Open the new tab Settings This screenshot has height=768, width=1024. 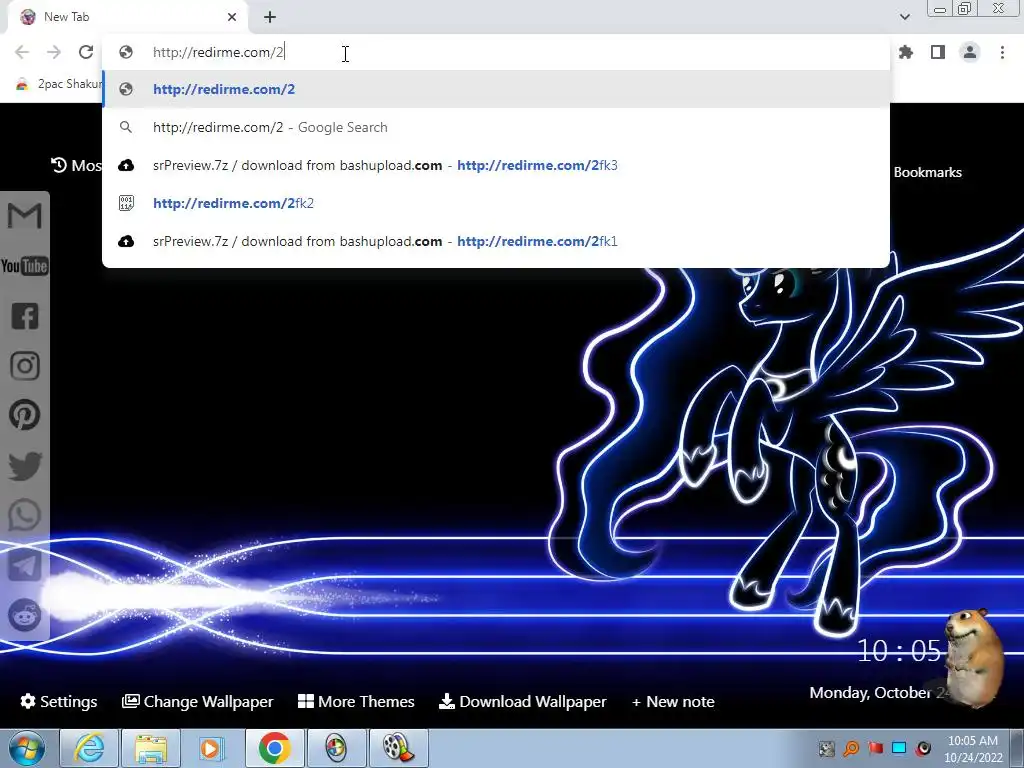click(59, 701)
